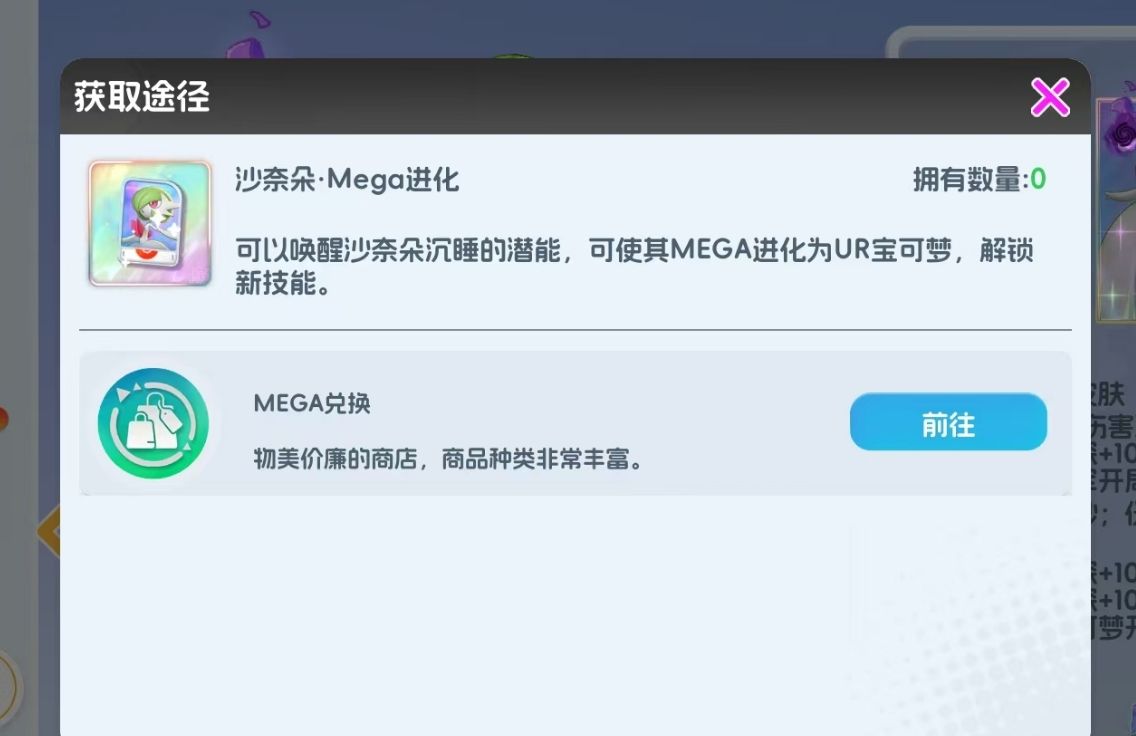Click the 获取途径 dialog title
Image resolution: width=1136 pixels, height=736 pixels.
[x=142, y=96]
